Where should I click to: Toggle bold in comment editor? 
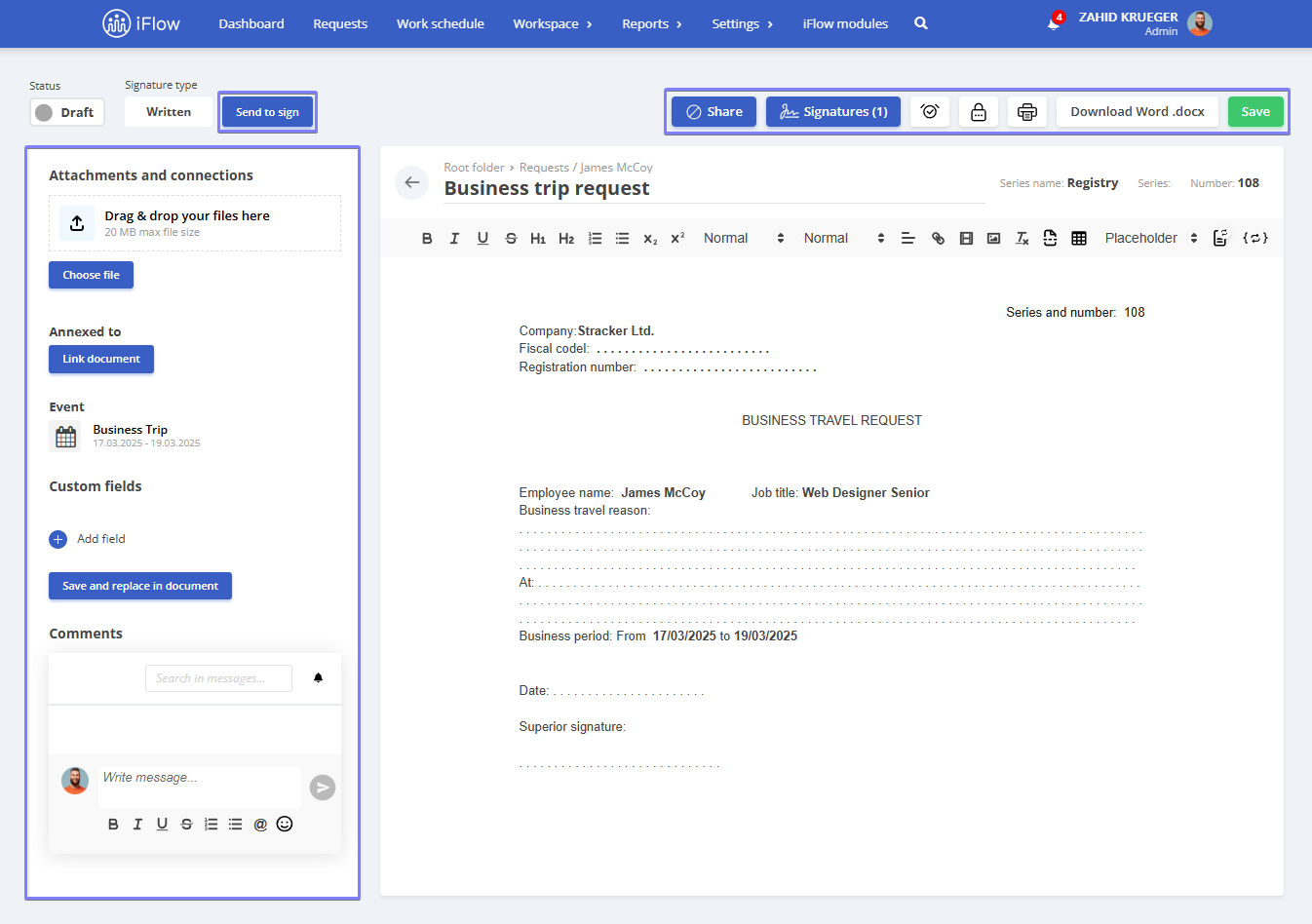tap(113, 825)
